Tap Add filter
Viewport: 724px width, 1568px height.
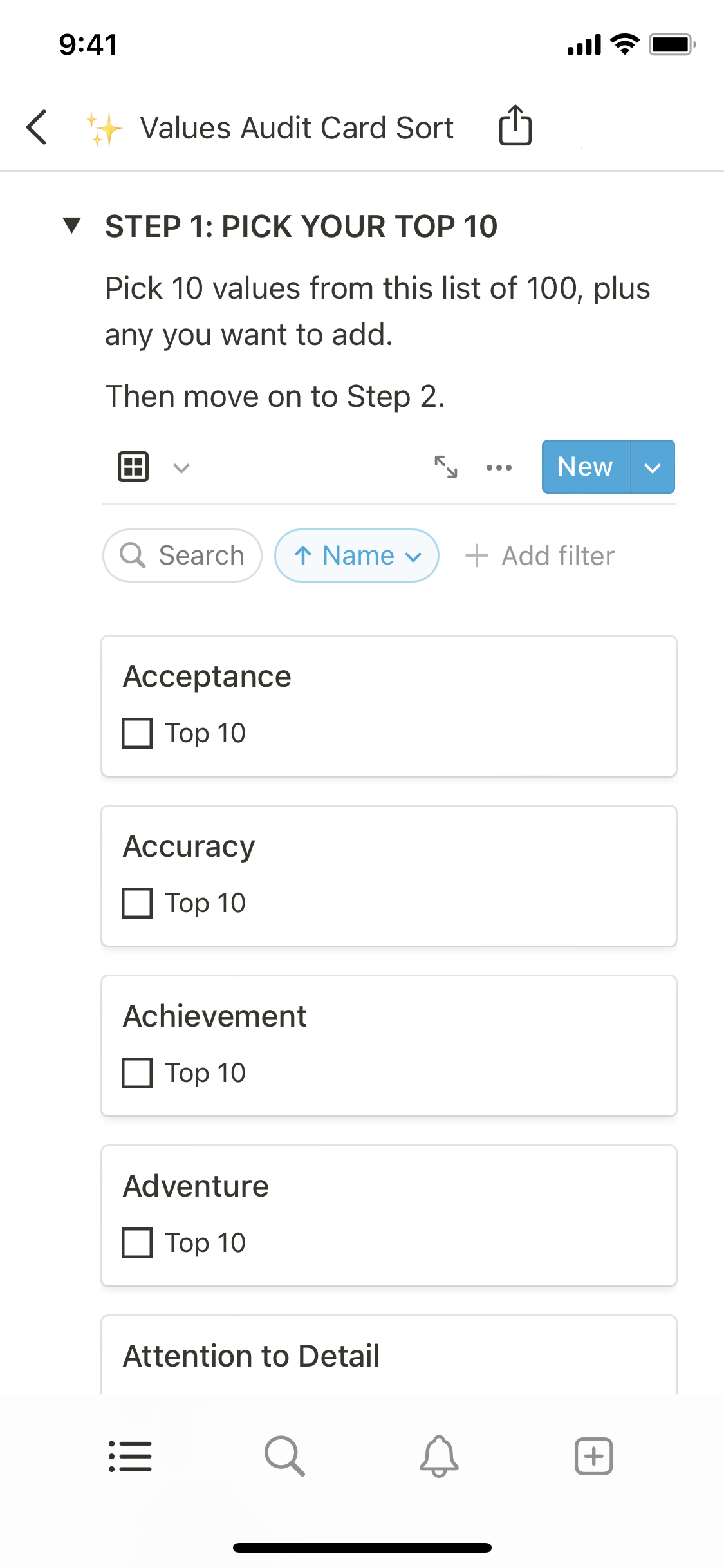pos(540,555)
